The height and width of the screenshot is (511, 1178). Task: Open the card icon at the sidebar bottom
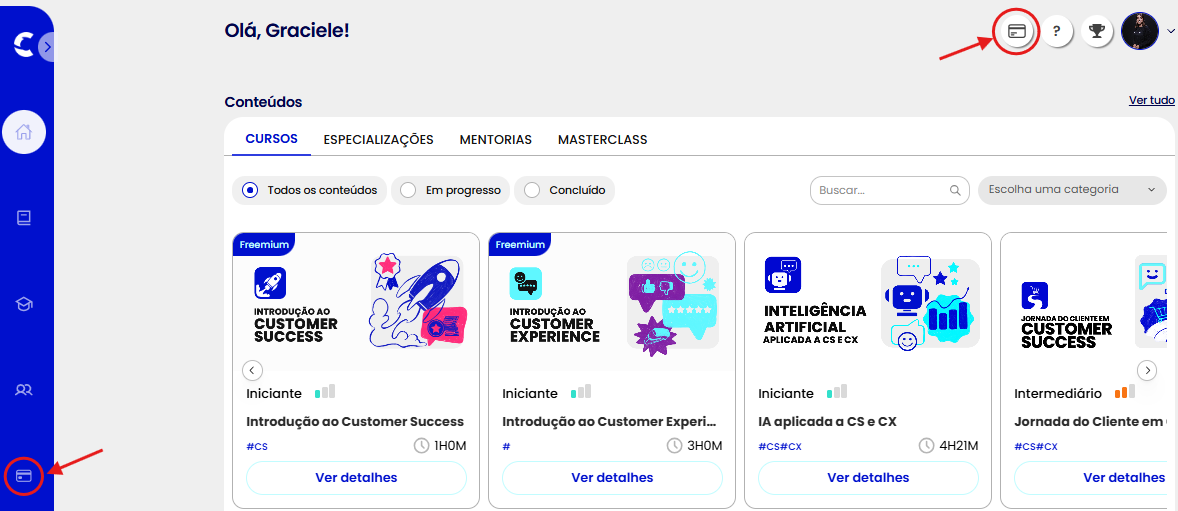(24, 476)
